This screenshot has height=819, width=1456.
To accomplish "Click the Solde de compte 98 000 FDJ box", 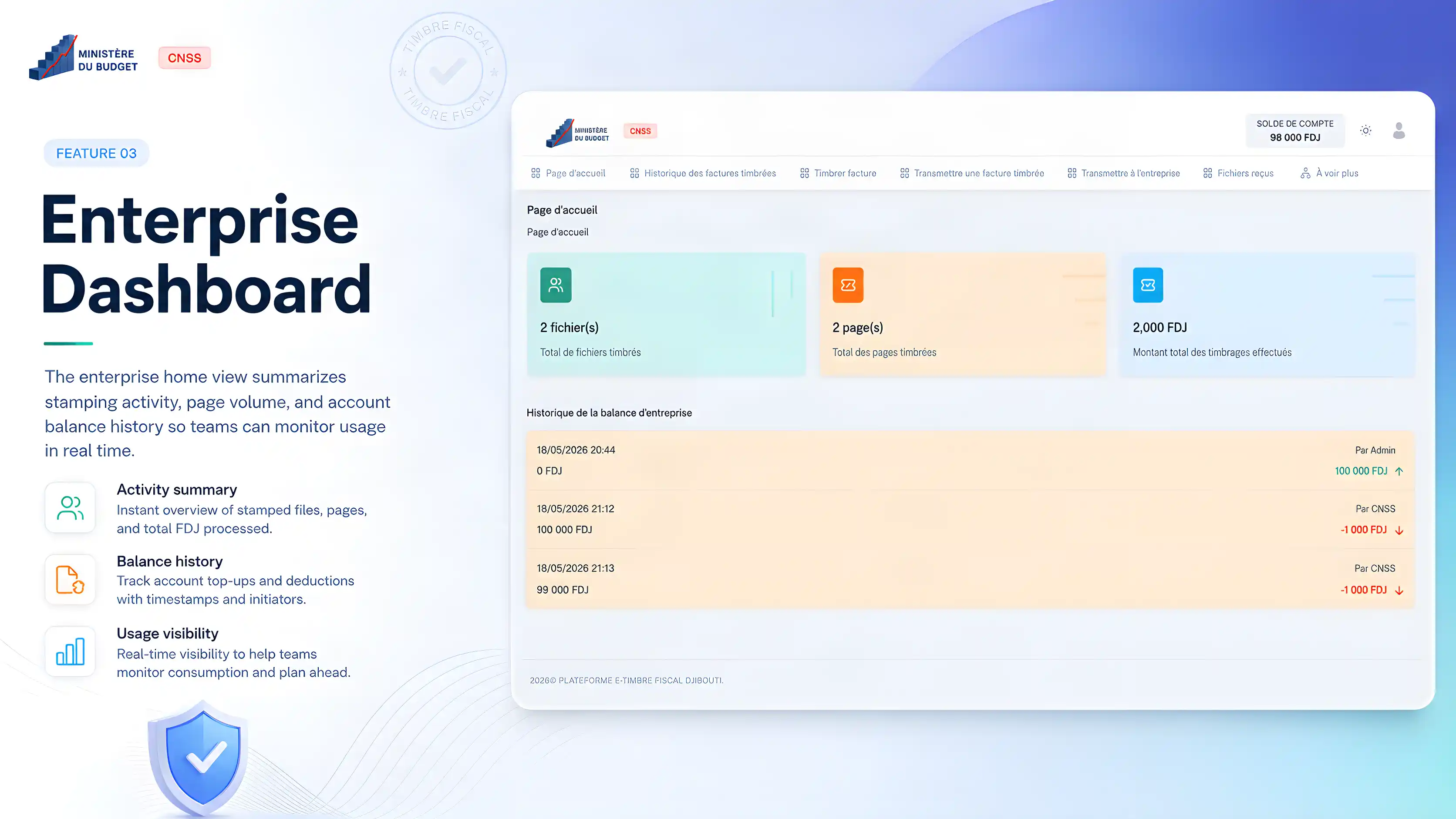I will [x=1295, y=131].
